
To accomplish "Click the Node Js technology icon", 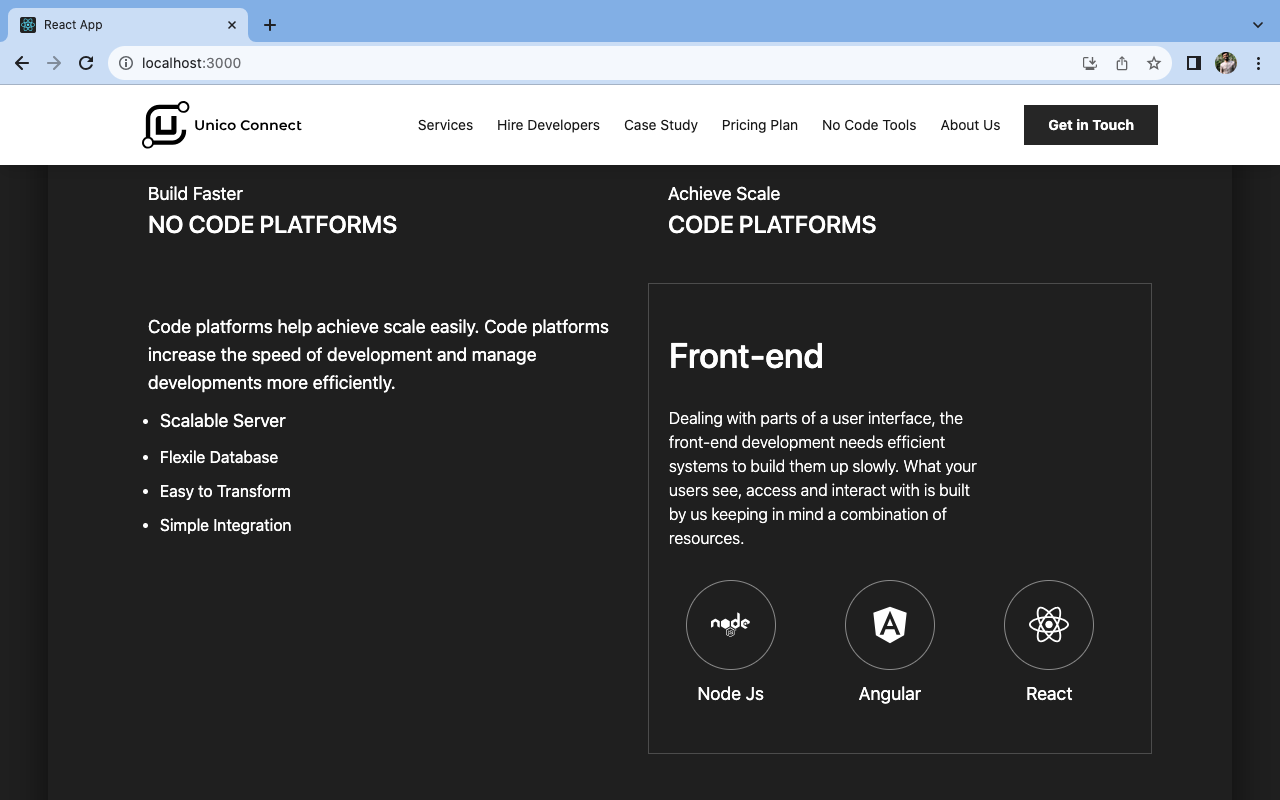I will (730, 624).
